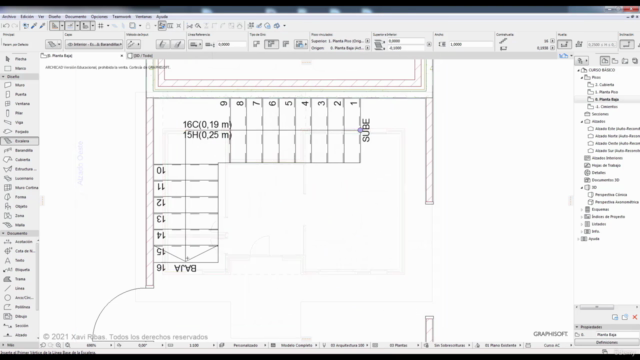This screenshot has height=360, width=640.
Task: Open the Diseño menu
Action: pos(54,17)
